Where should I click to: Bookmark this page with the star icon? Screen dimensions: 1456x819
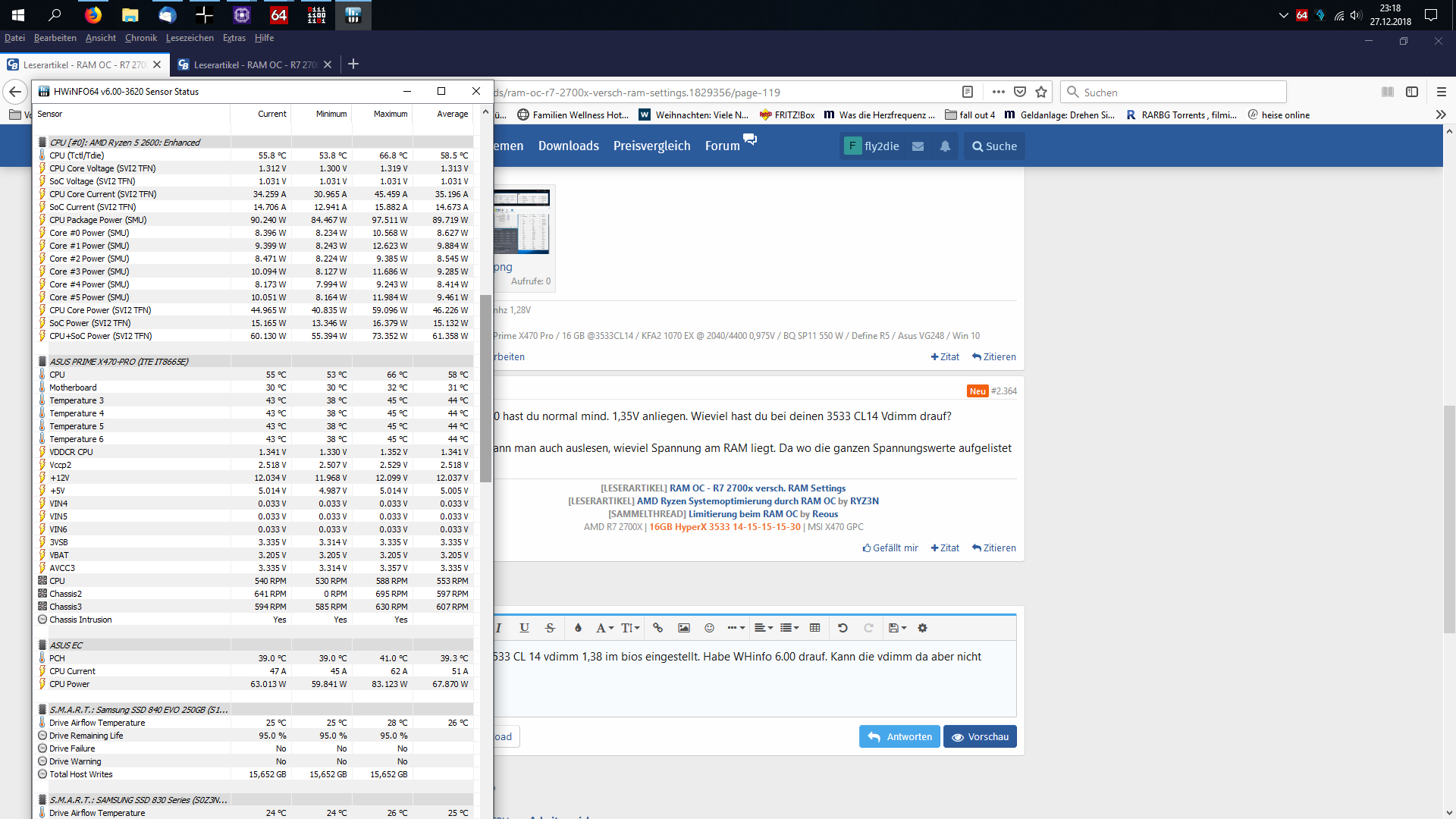tap(1041, 93)
